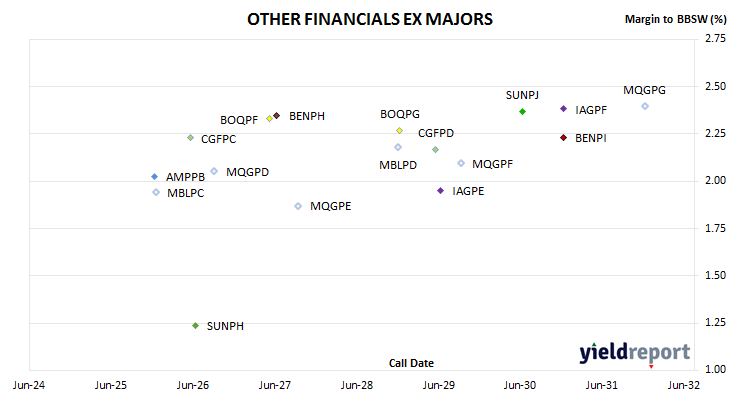
Task: Click the SUNPH green diamond marker
Action: coord(196,325)
